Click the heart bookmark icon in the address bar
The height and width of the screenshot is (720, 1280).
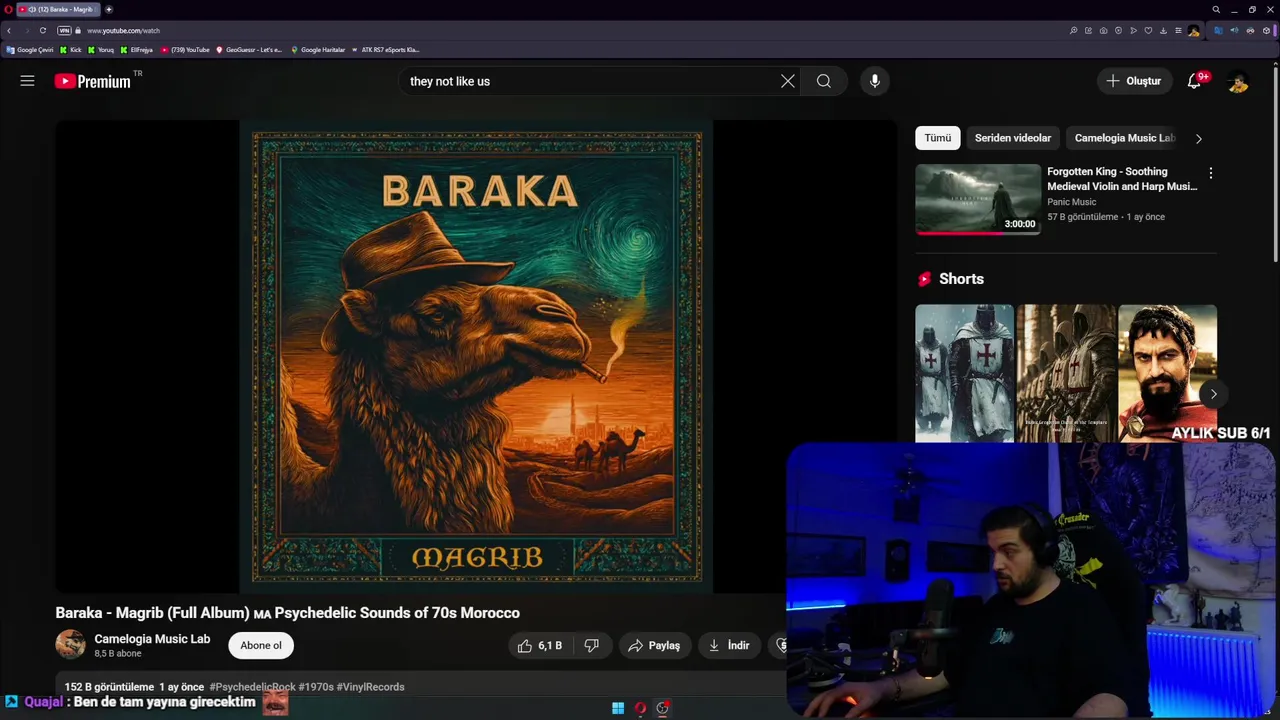(1148, 30)
